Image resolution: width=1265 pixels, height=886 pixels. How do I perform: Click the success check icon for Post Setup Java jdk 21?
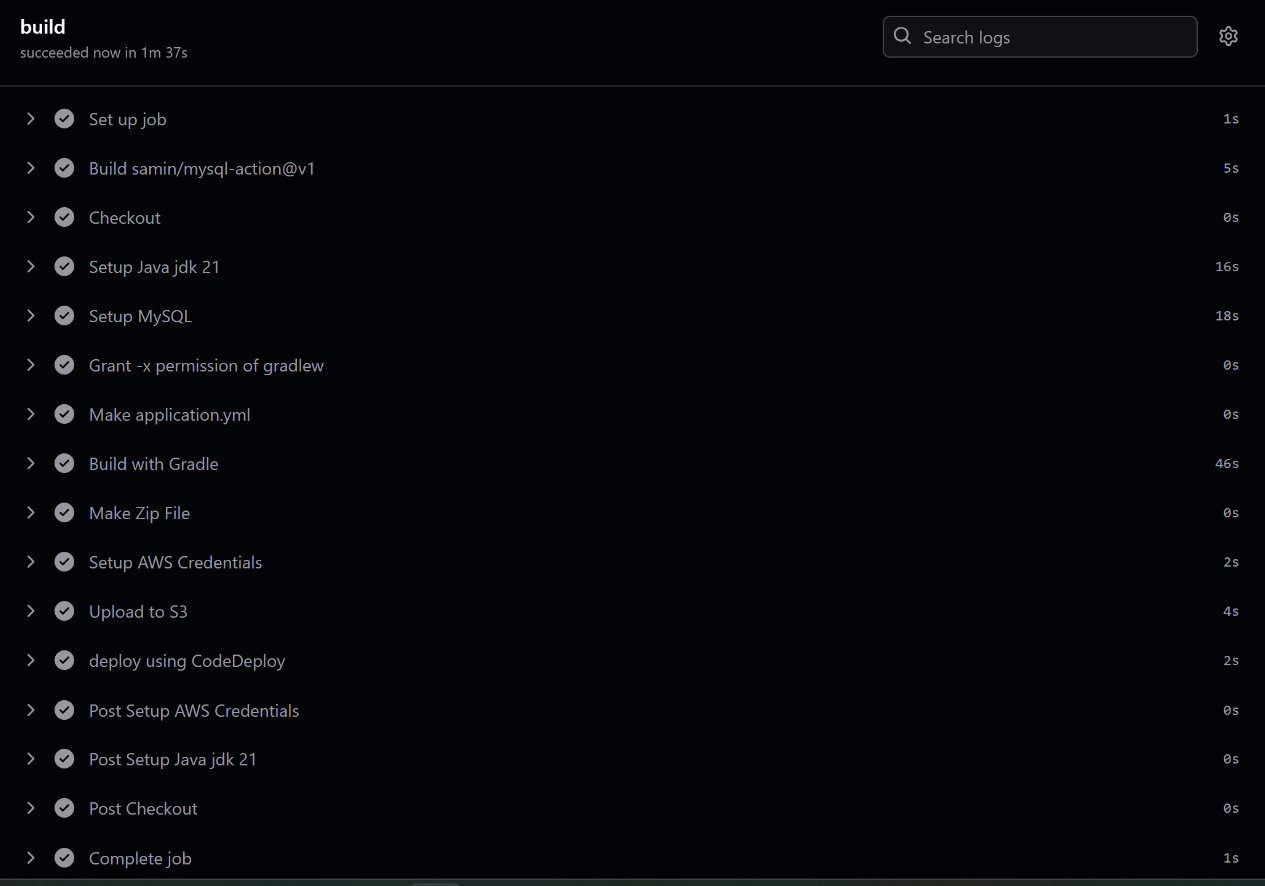click(64, 759)
